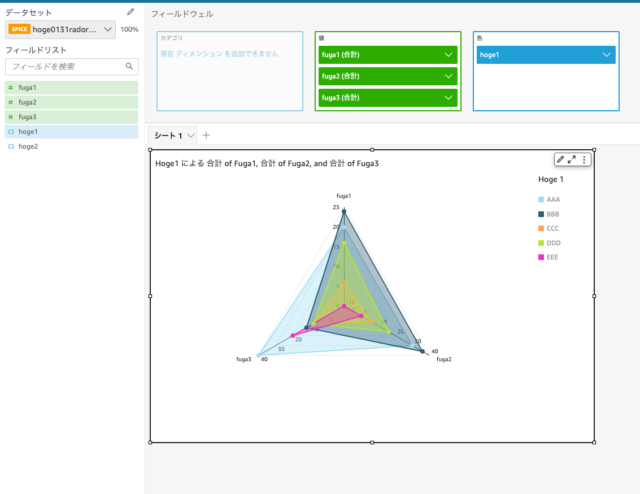
Task: Click the AAA legend color swatch
Action: coord(541,200)
